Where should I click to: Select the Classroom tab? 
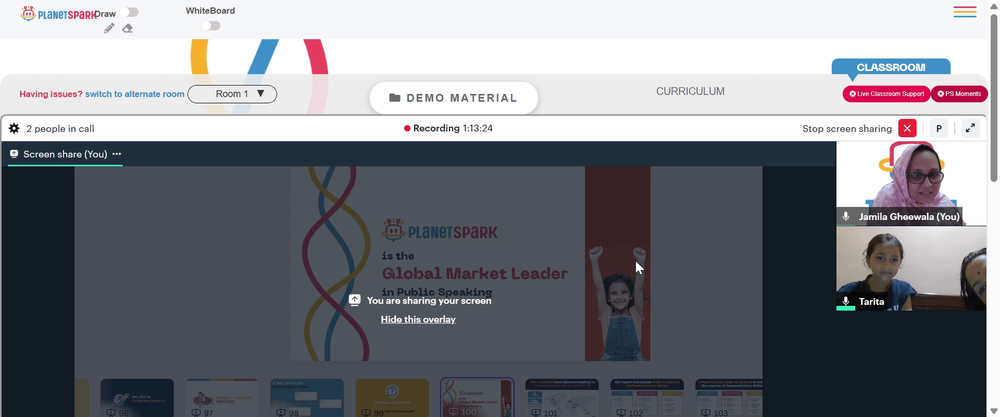[x=891, y=67]
